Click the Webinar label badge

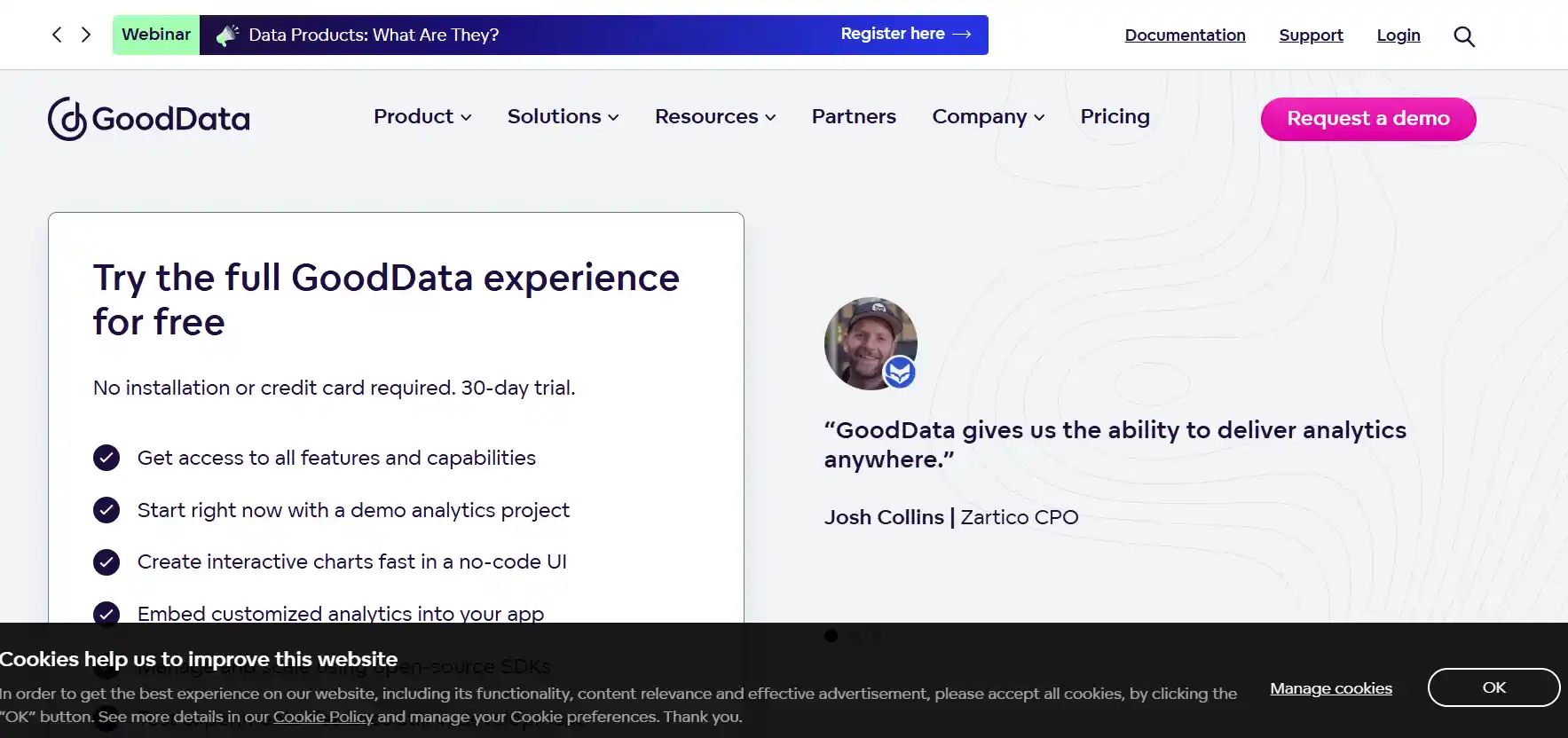pos(156,35)
